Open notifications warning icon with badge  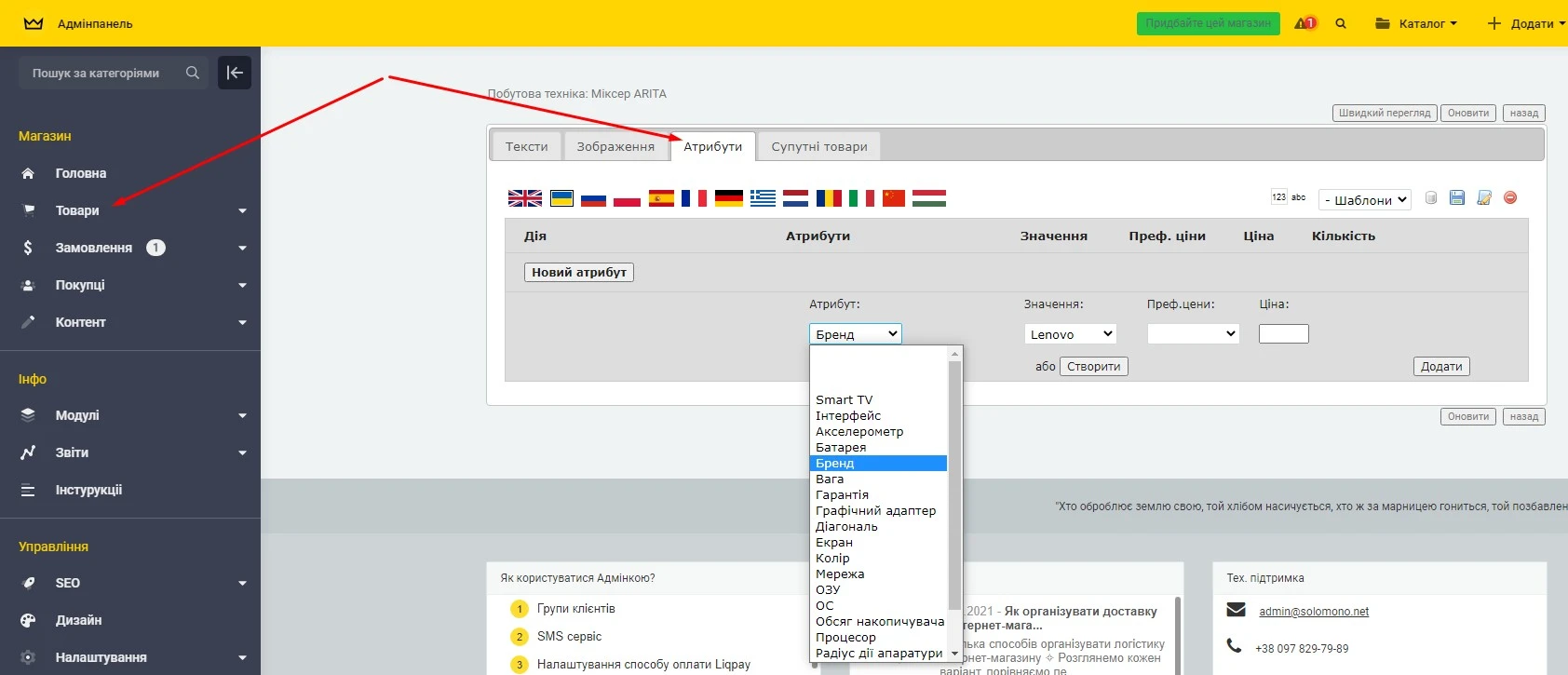[1305, 23]
